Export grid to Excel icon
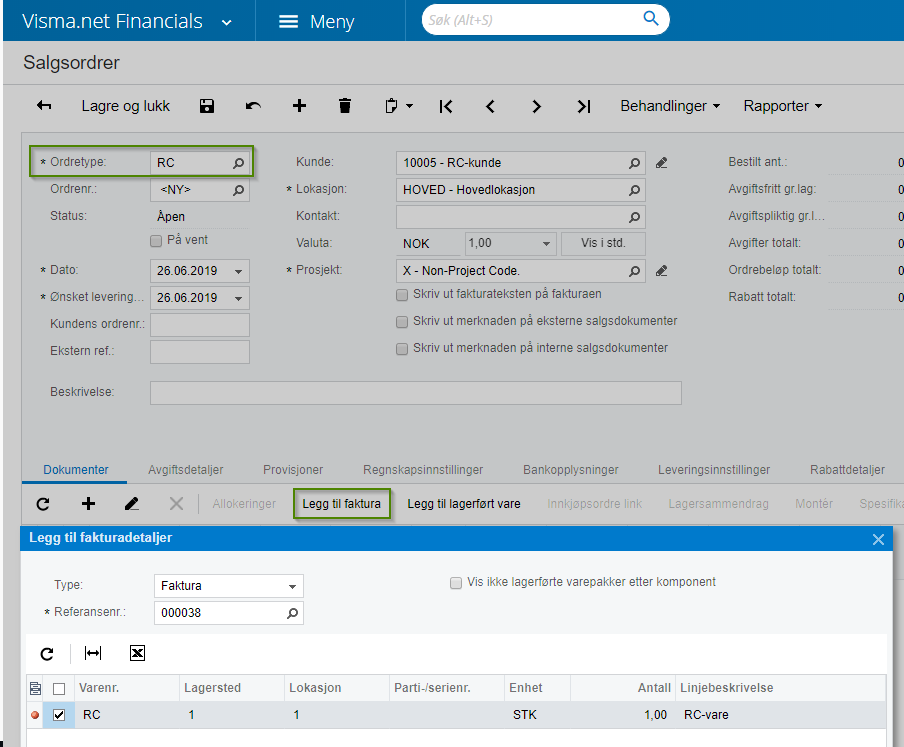This screenshot has height=747, width=904. coord(137,653)
